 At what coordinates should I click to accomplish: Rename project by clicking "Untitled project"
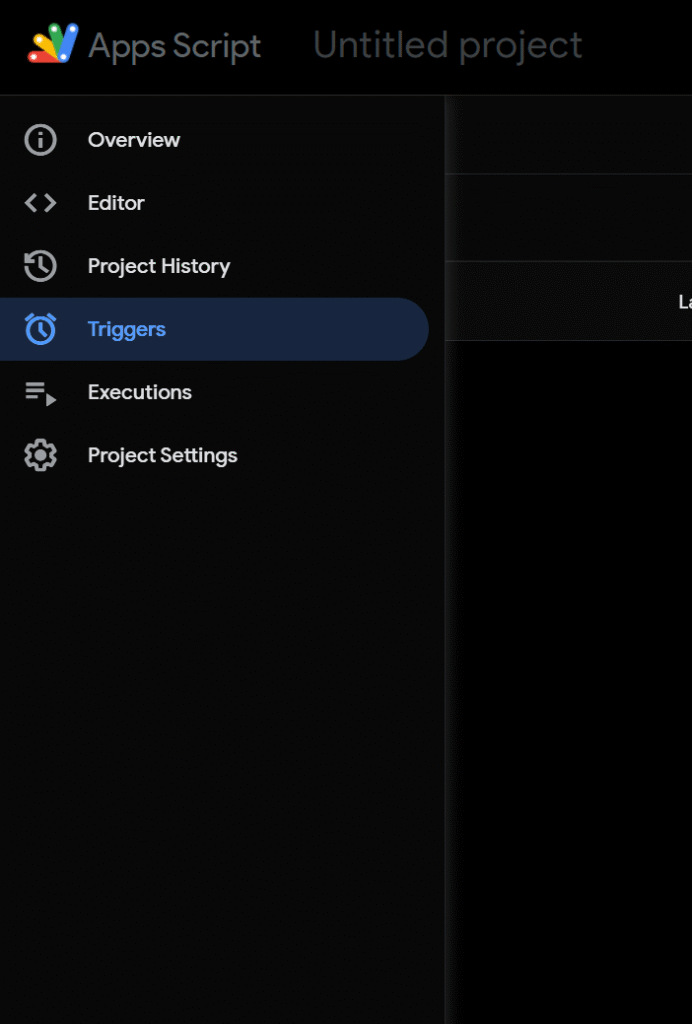(447, 46)
